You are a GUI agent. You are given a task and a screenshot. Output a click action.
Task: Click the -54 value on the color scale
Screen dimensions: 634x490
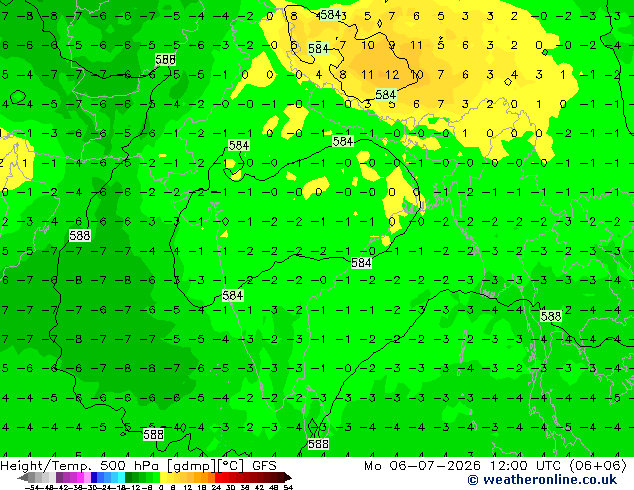[x=32, y=488]
